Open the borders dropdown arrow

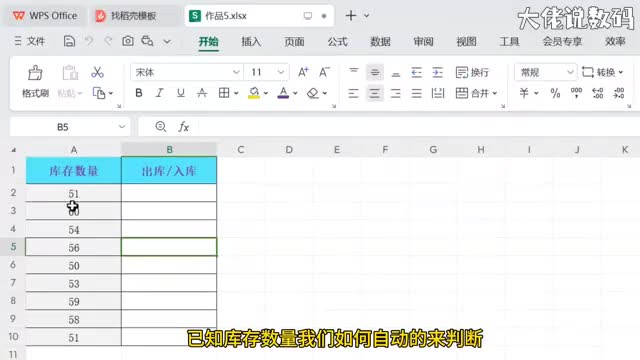tap(236, 93)
